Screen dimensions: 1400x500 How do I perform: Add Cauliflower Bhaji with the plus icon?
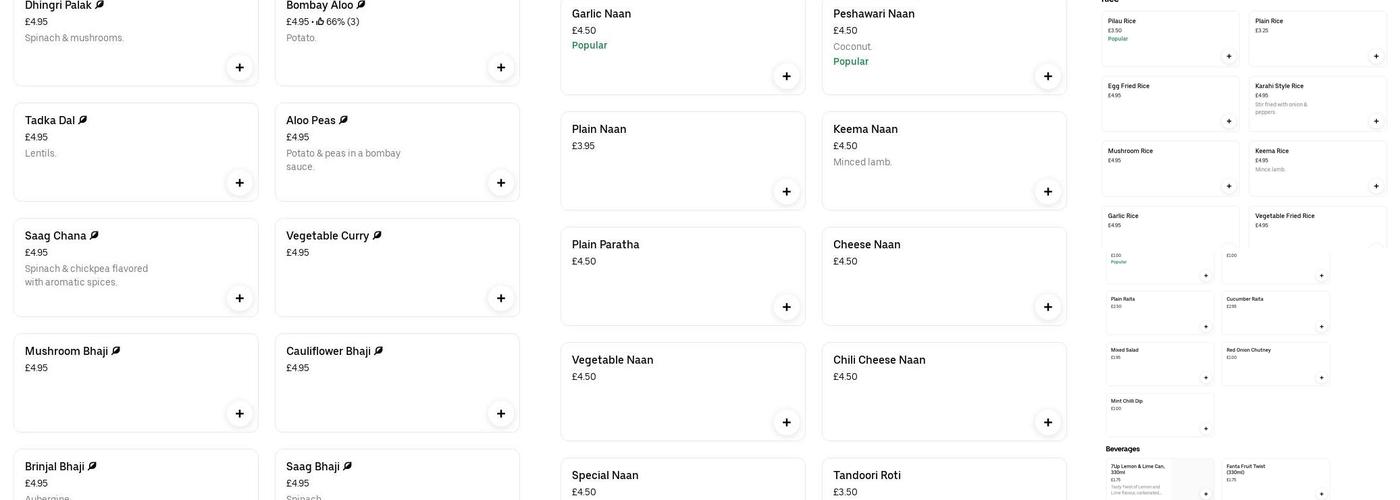(501, 414)
